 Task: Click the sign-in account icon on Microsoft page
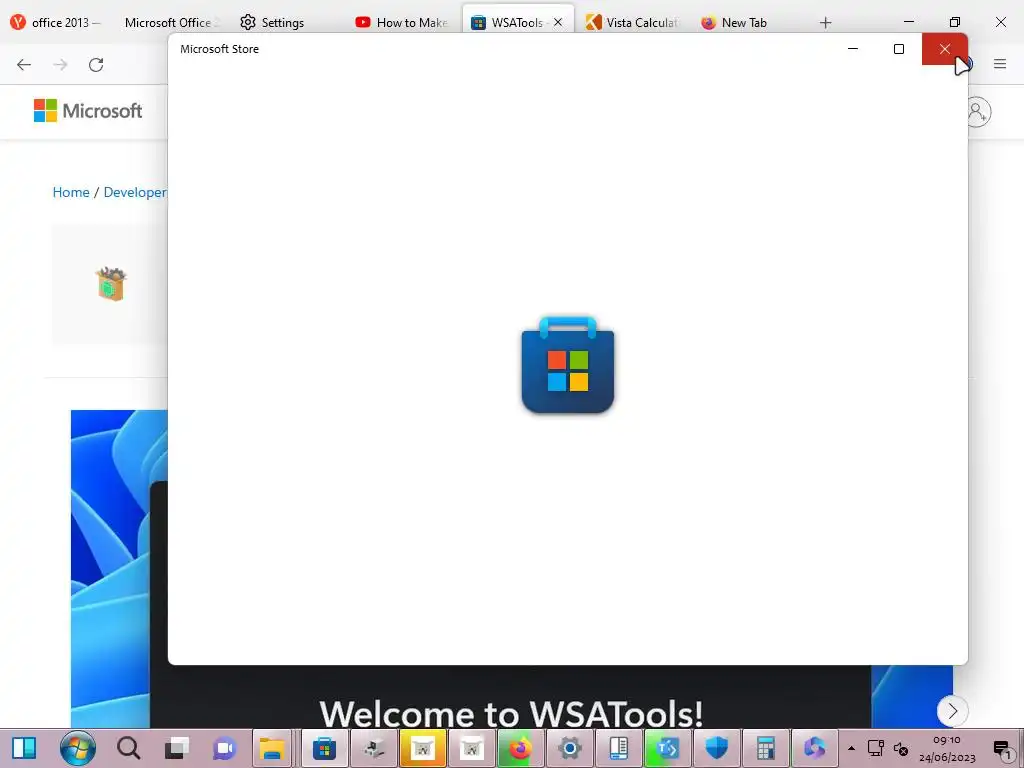tap(978, 112)
